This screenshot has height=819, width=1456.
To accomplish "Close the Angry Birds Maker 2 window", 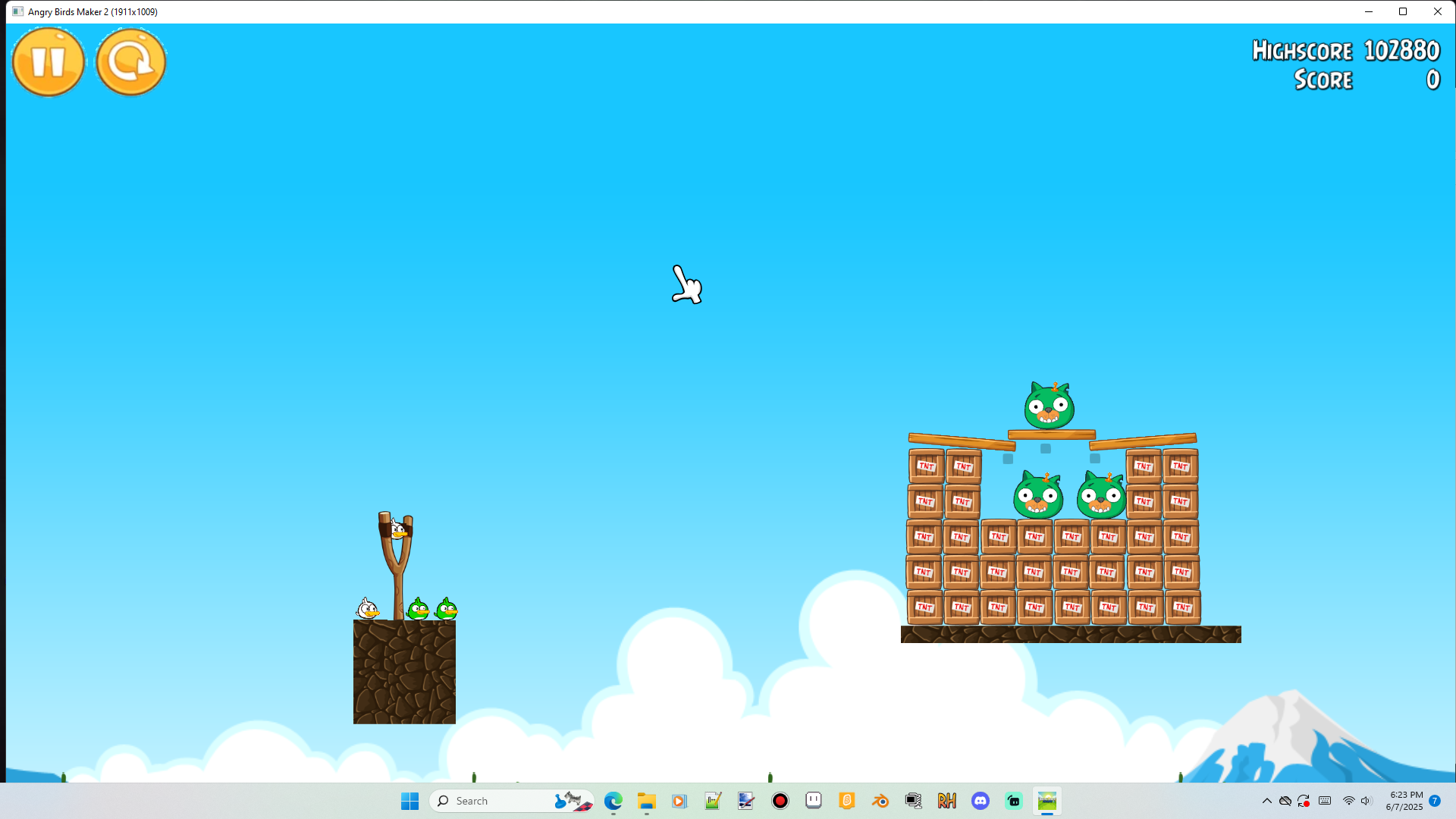I will pyautogui.click(x=1438, y=11).
